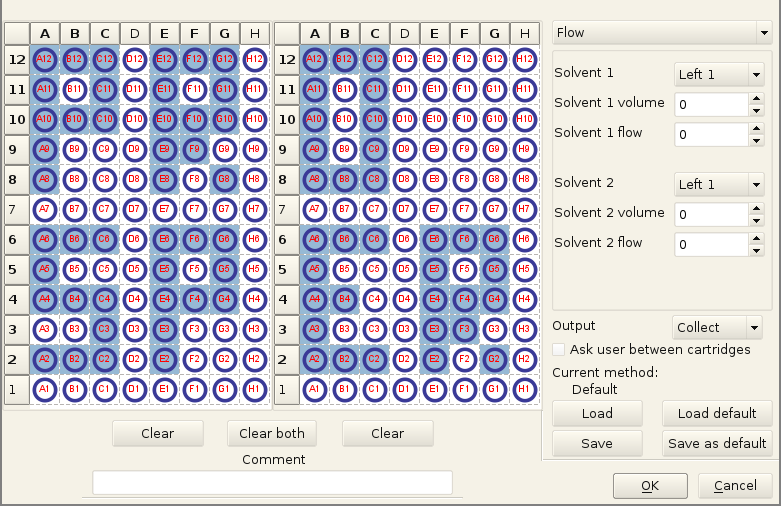The image size is (781, 506).
Task: Confirm with the OK button
Action: [x=651, y=486]
